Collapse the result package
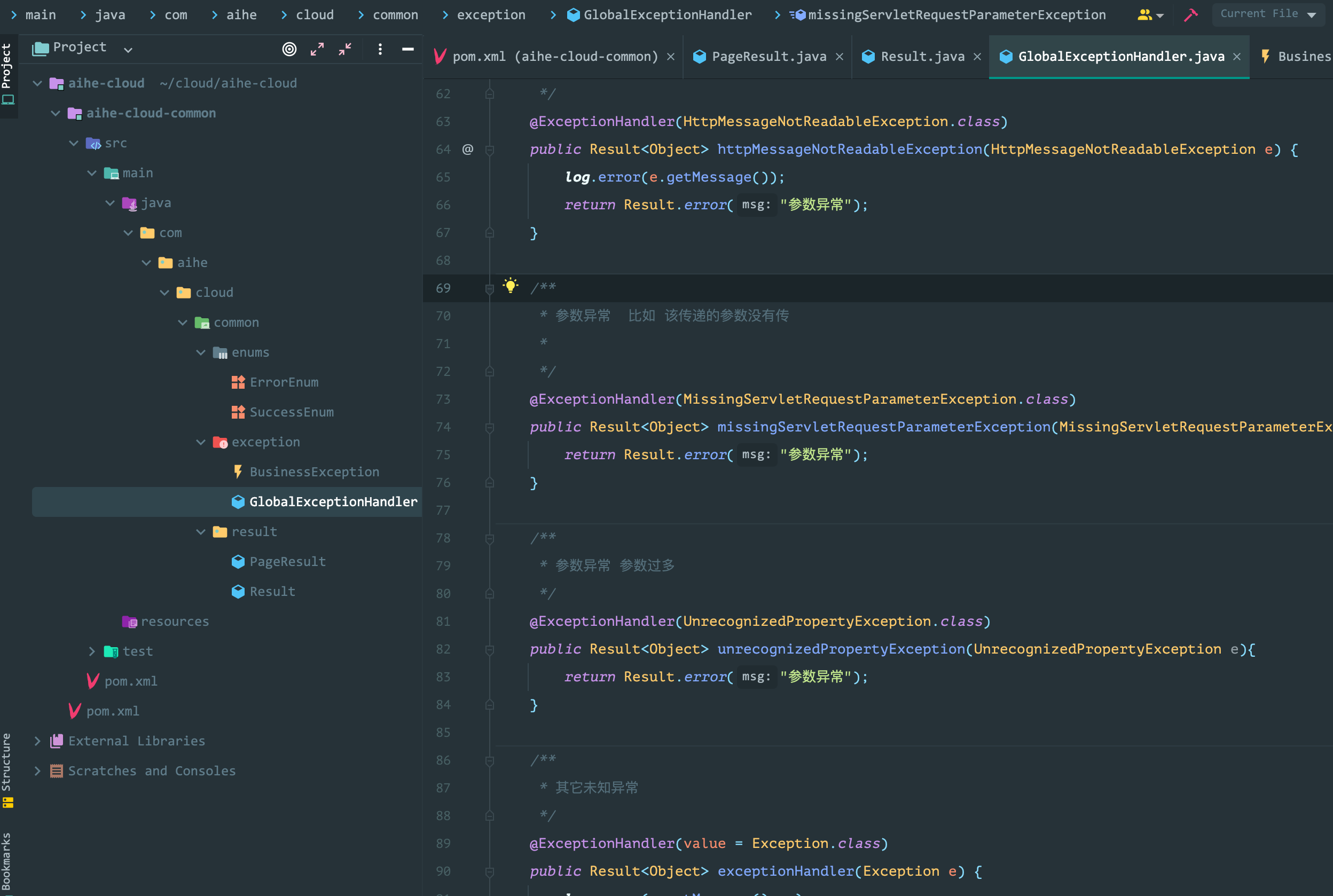The width and height of the screenshot is (1333, 896). [201, 532]
